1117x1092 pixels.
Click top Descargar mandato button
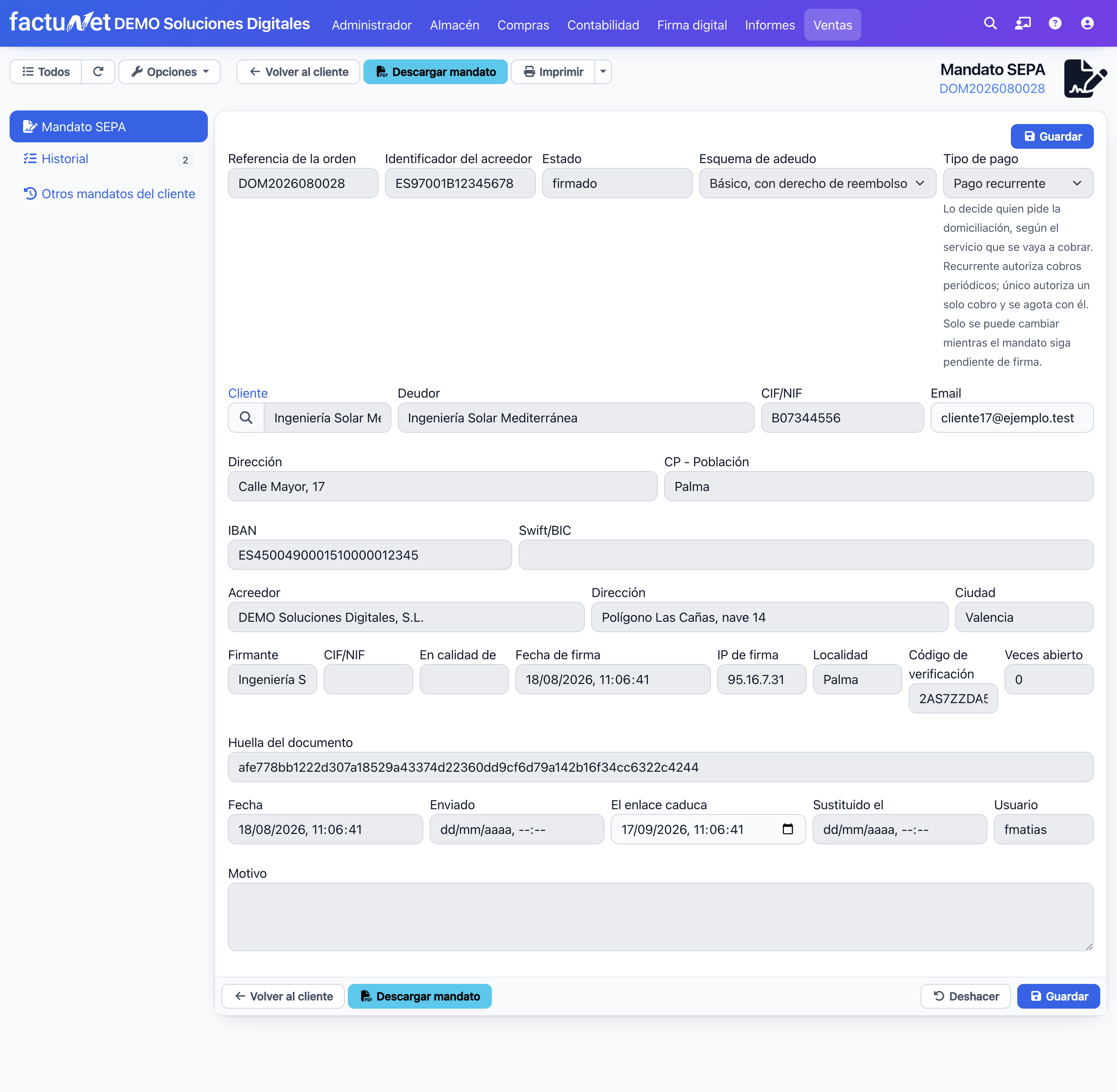point(436,72)
